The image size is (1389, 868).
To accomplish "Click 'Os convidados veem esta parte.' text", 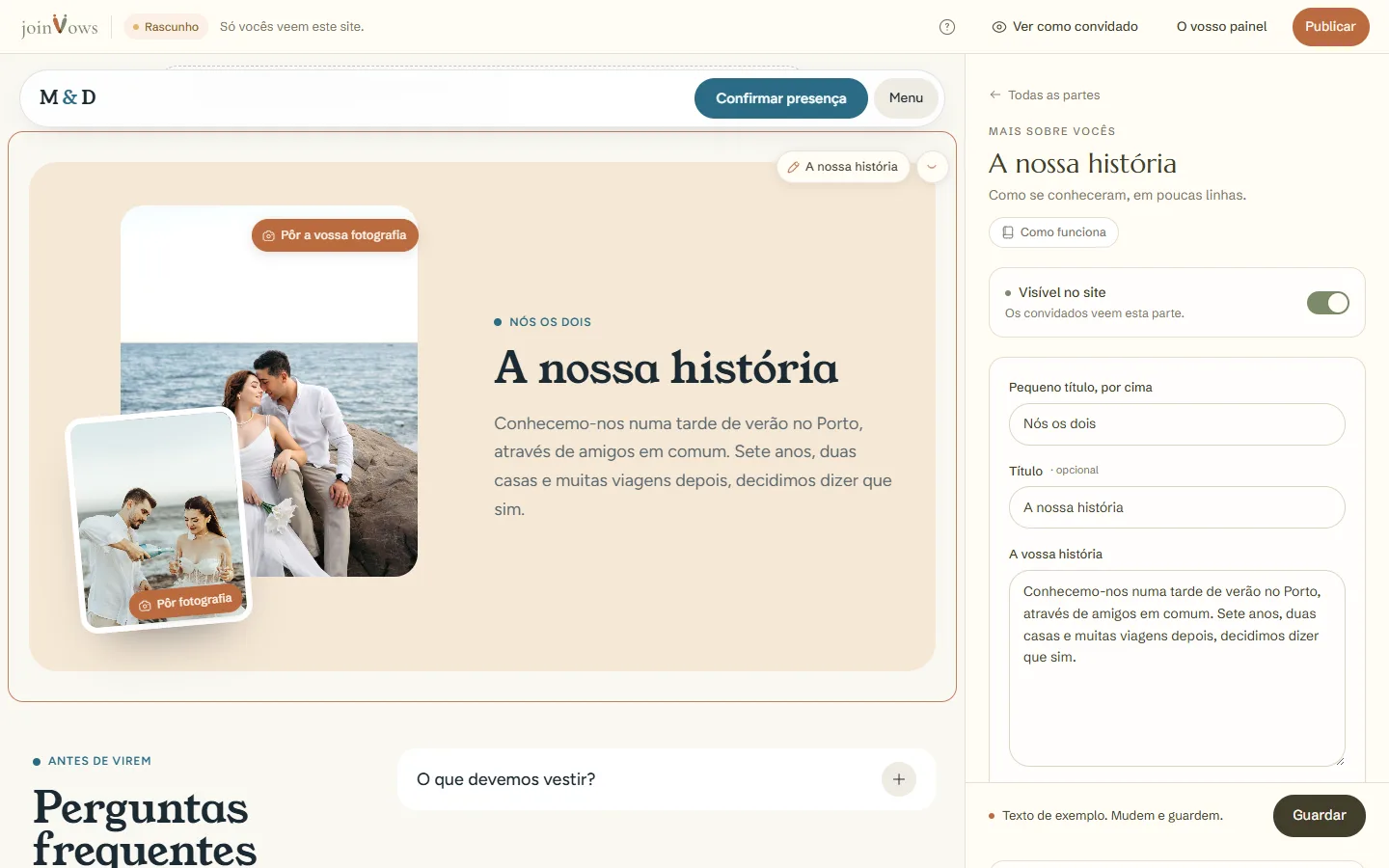I will [x=1095, y=313].
